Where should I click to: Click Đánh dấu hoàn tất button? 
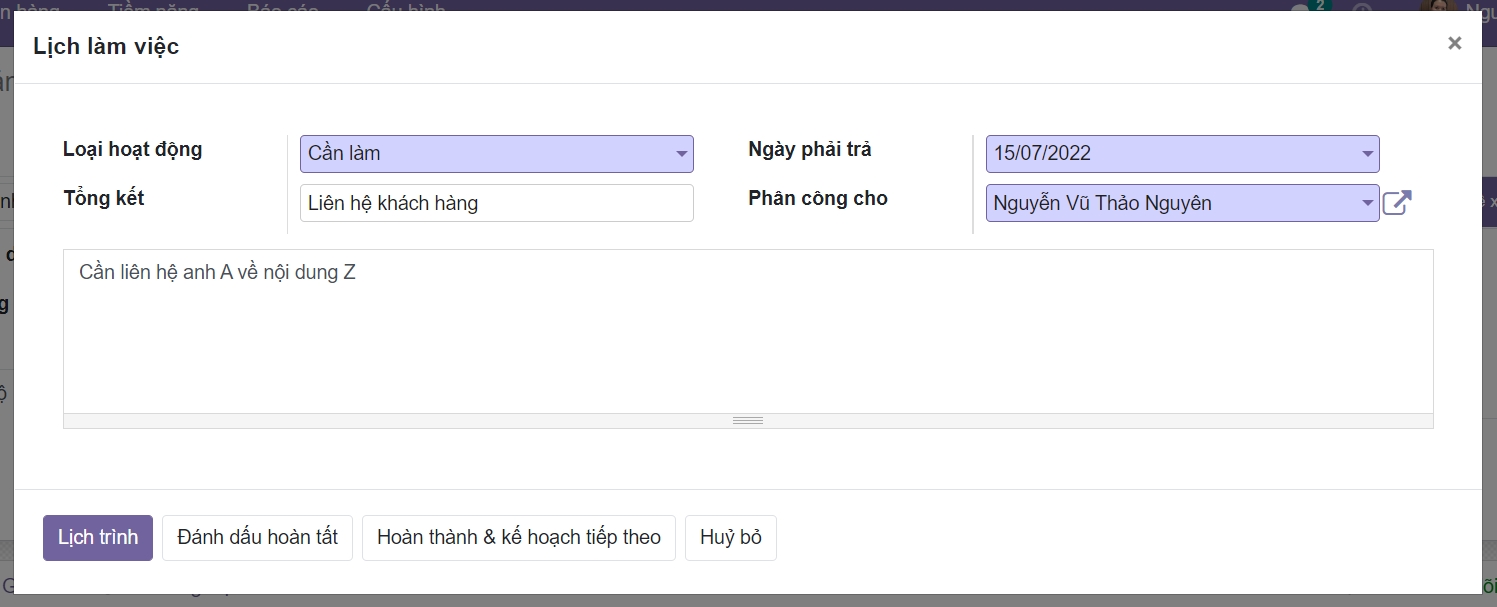point(257,538)
